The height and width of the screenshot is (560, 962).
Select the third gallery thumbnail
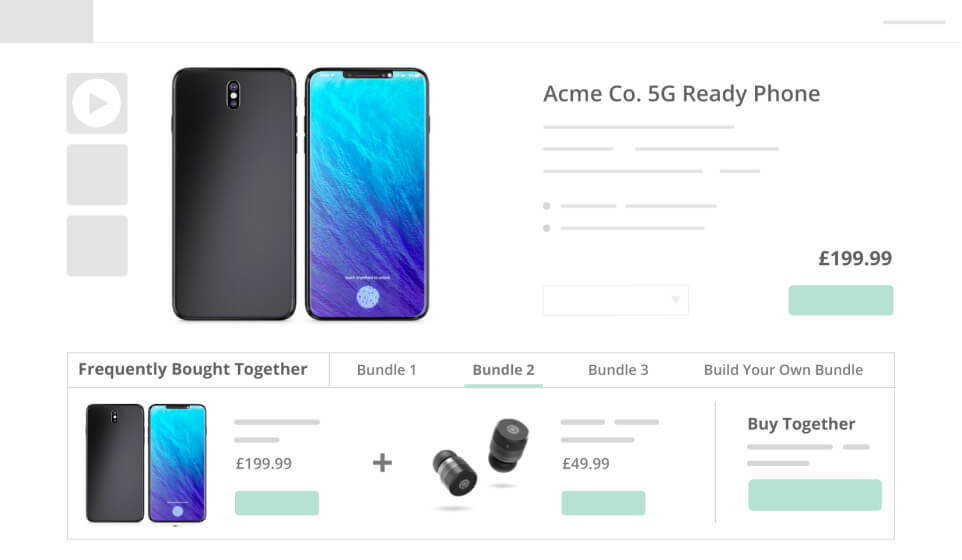(x=97, y=246)
